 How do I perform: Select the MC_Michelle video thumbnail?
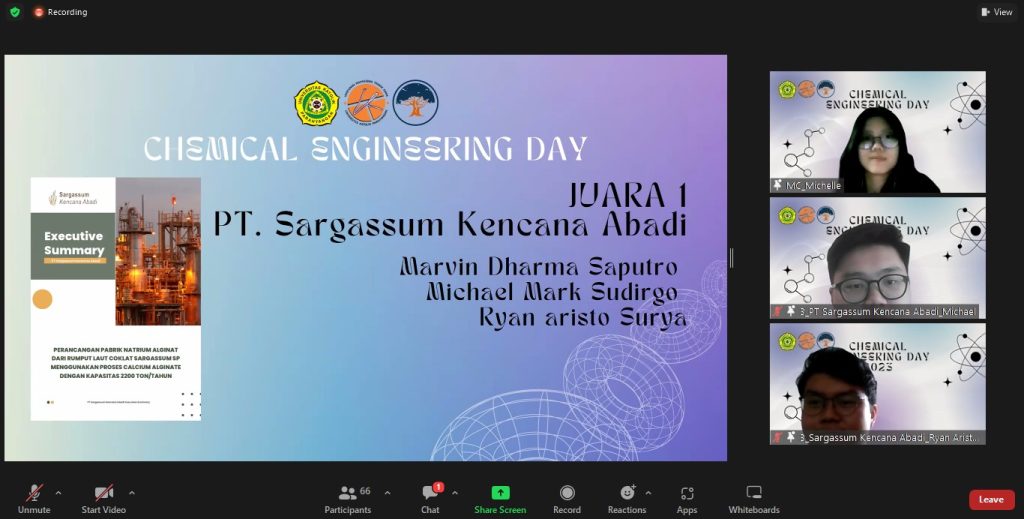pyautogui.click(x=877, y=132)
